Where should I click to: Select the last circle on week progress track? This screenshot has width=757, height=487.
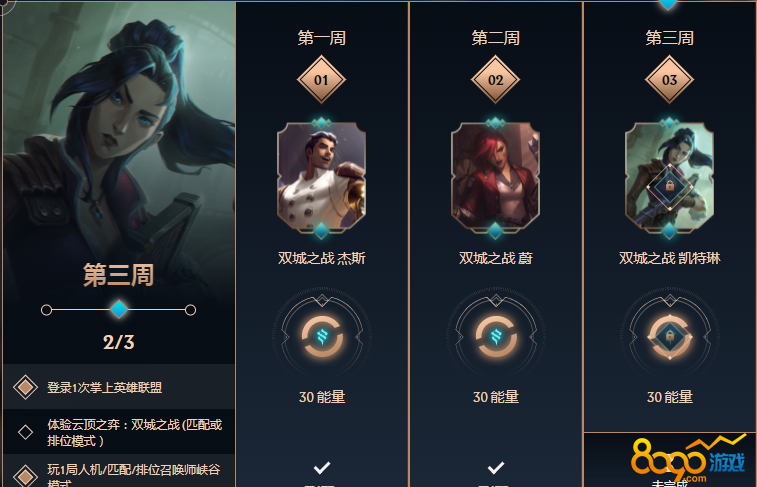coord(190,310)
